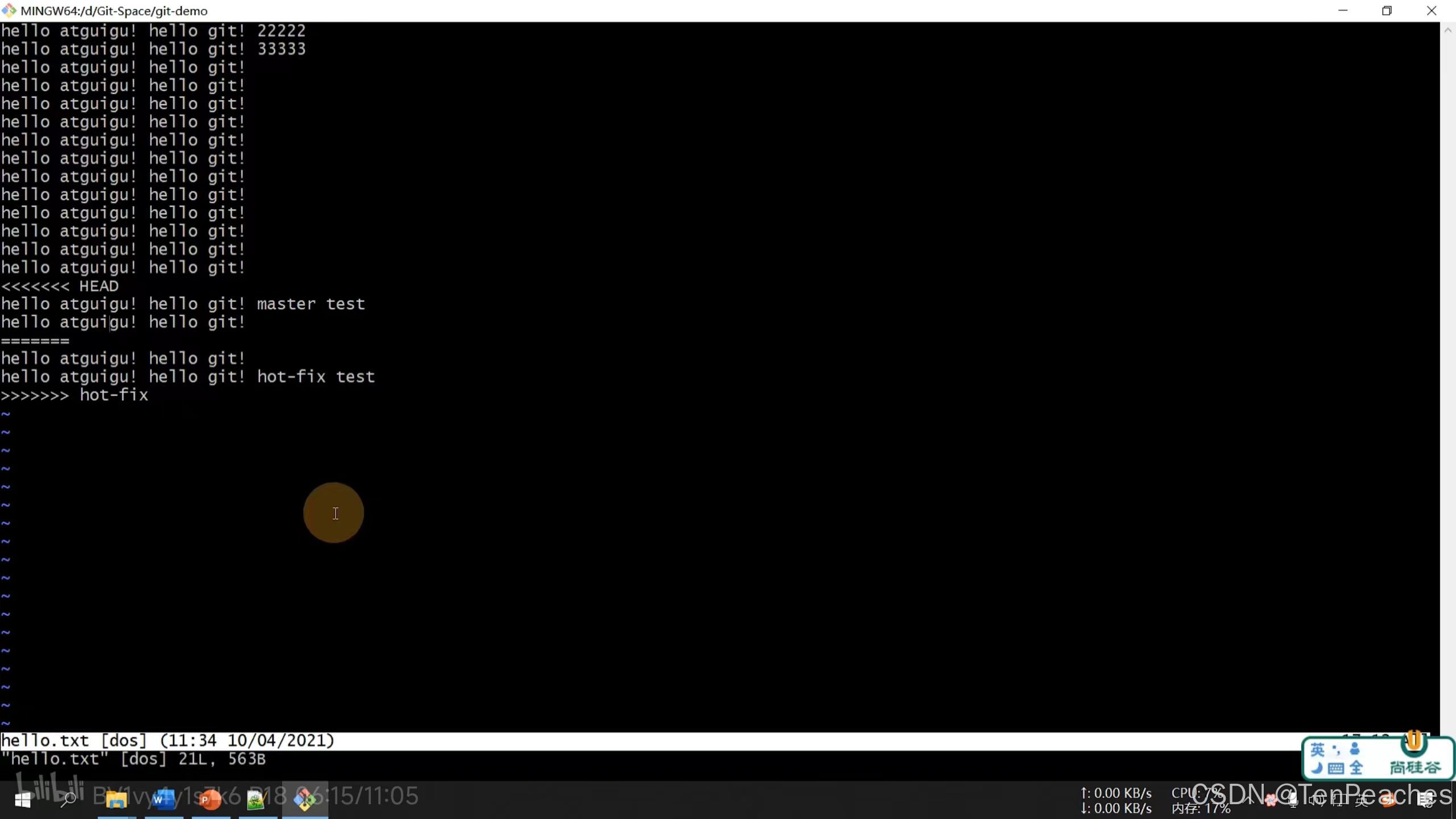Click the '>>>>>>> hot-fix' conflict marker line
This screenshot has width=1456, height=819.
click(x=75, y=395)
